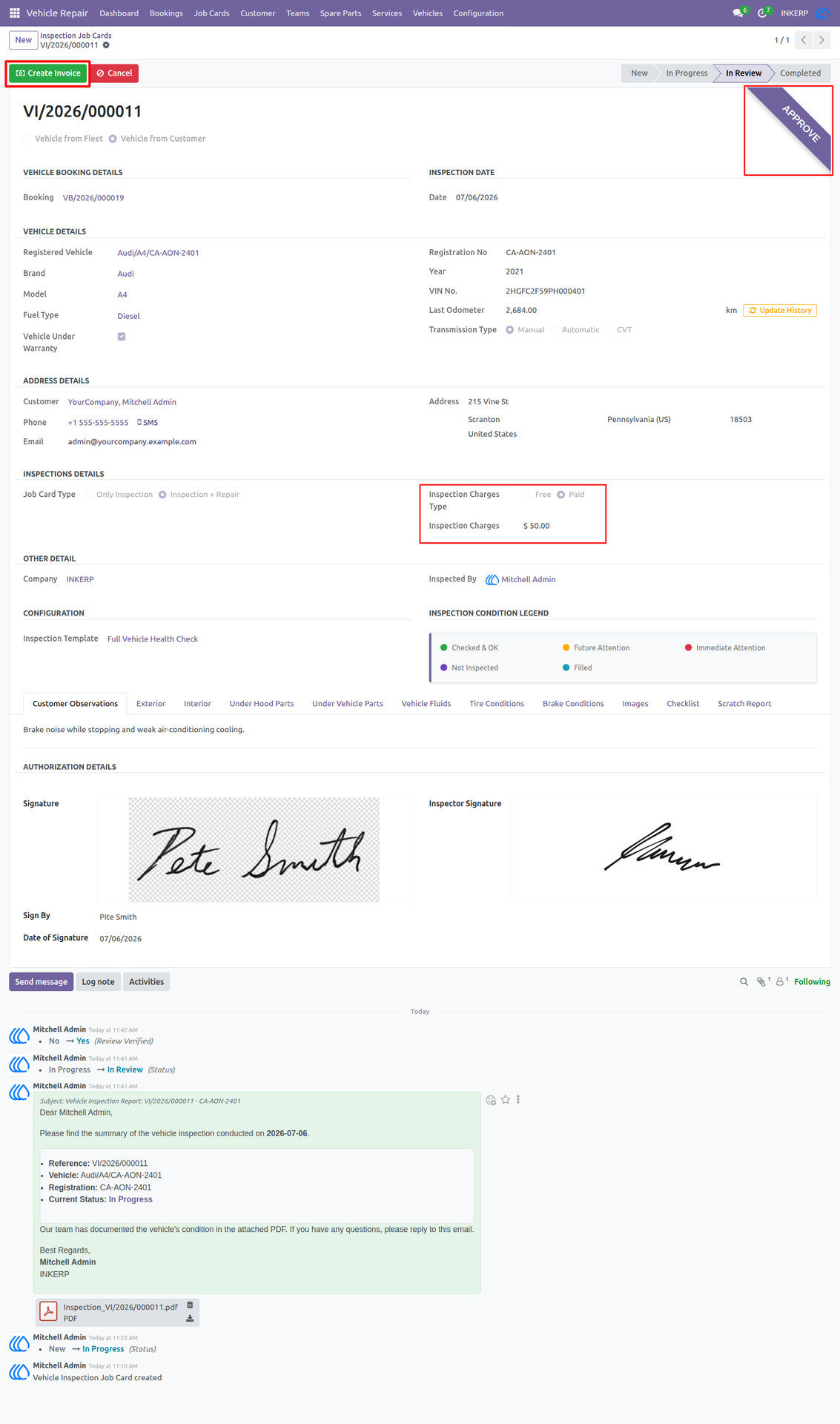This screenshot has height=1424, width=840.
Task: Click the gear icon beside VI/2026/000011
Action: coord(106,45)
